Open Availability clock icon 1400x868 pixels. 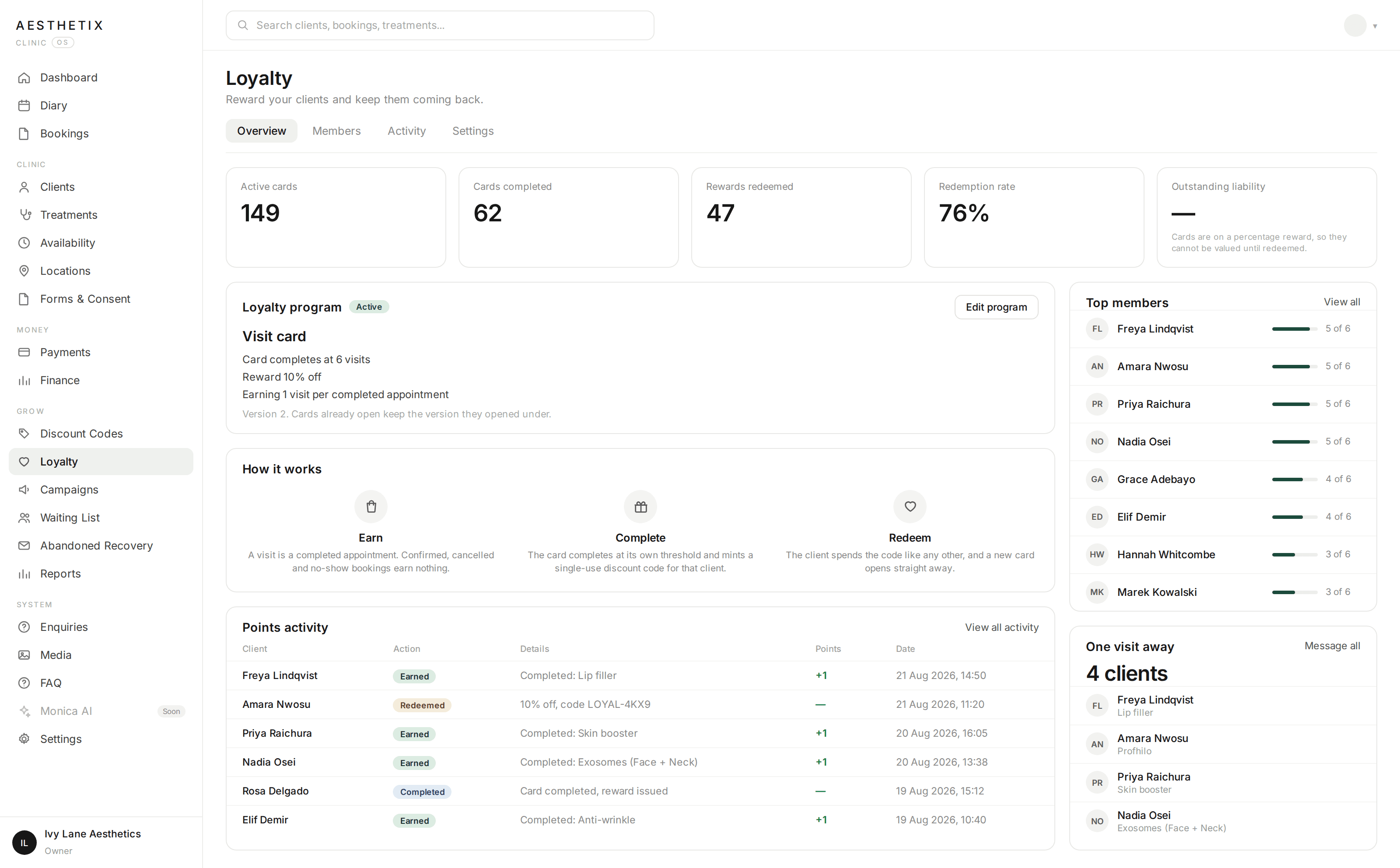point(24,243)
